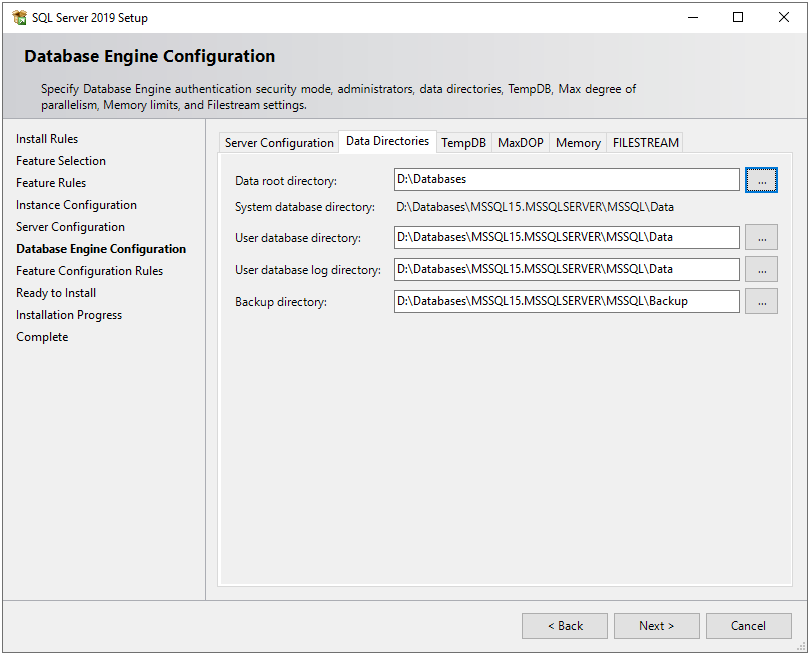Image resolution: width=811 pixels, height=656 pixels.
Task: Cancel the SQL Server setup
Action: click(x=748, y=626)
